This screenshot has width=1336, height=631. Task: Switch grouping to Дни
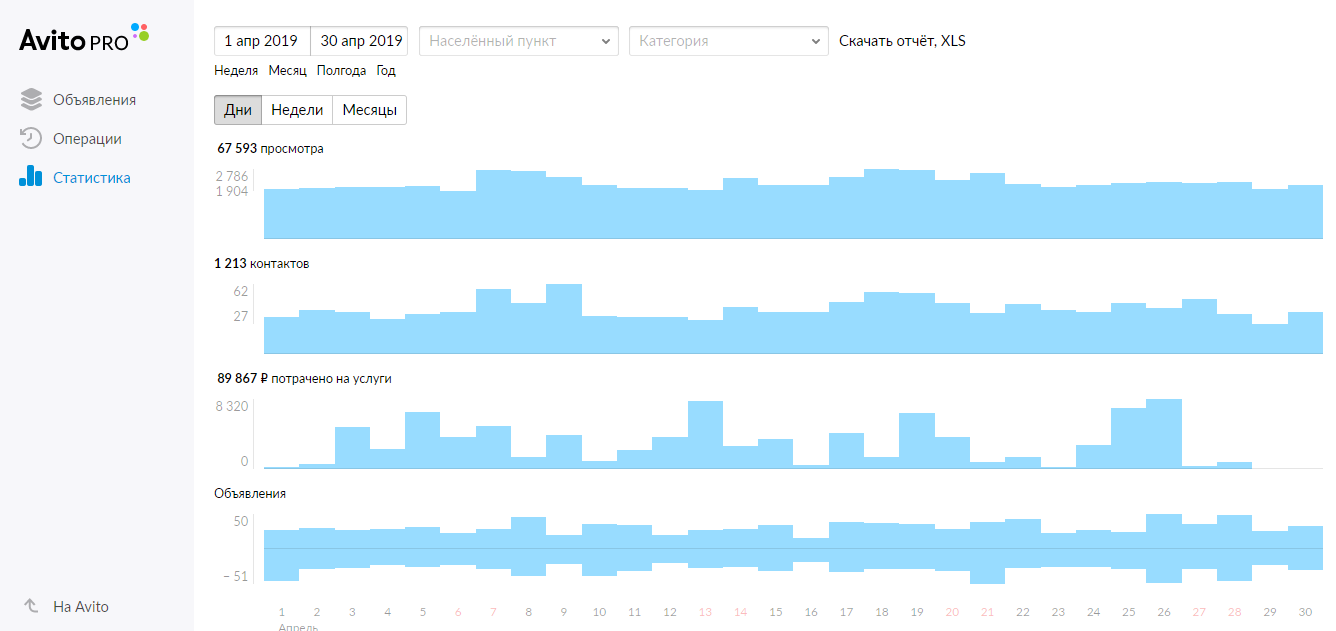coord(238,110)
